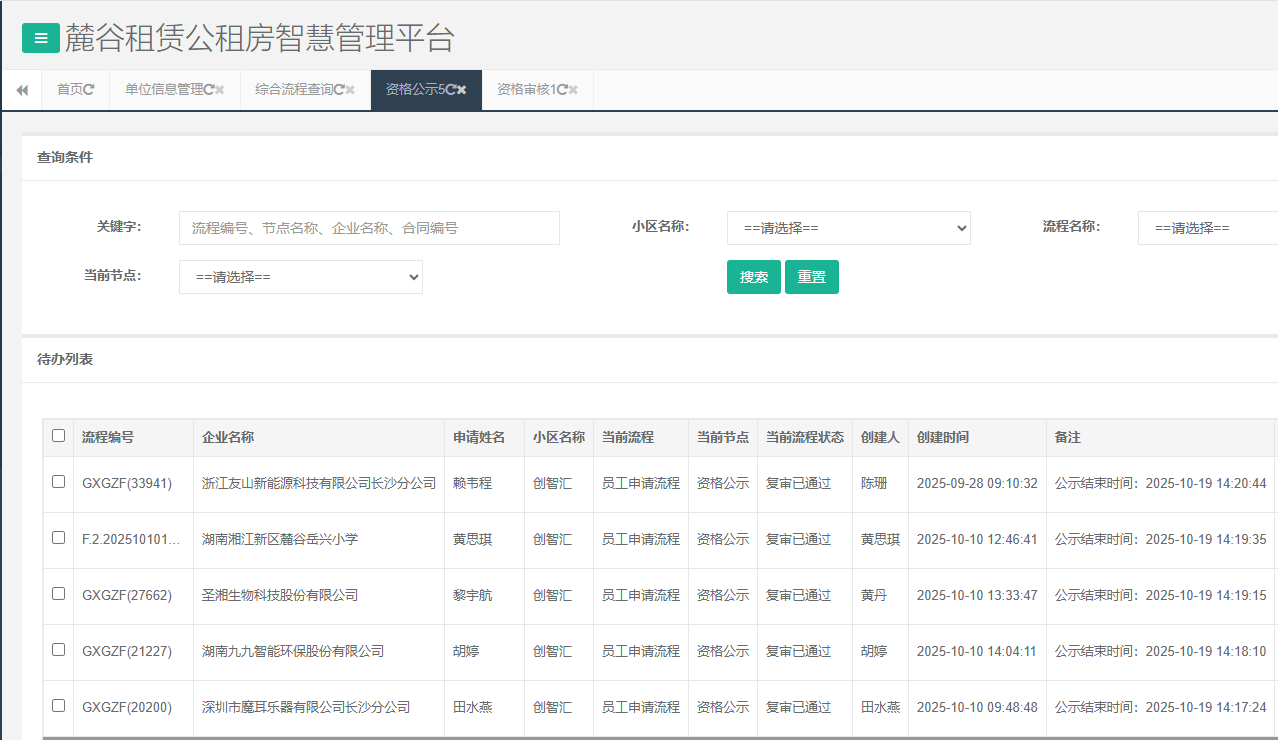Screen dimensions: 1278x740
Task: Refresh the 首页 tab using its reload icon
Action: (x=90, y=90)
